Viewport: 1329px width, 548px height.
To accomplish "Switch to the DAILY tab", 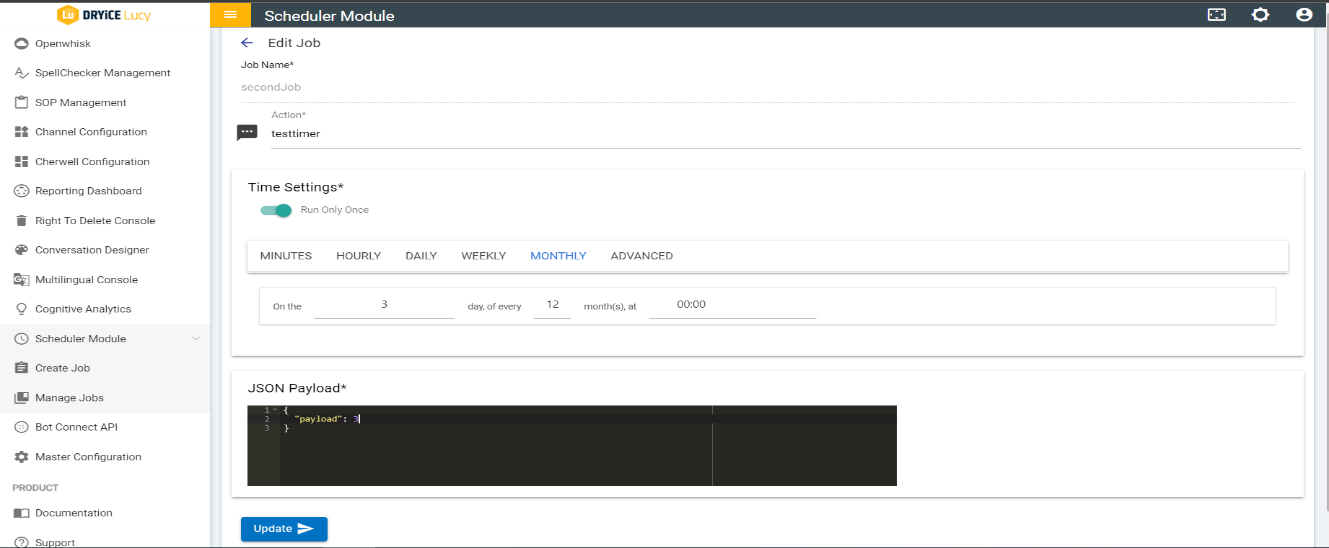I will pyautogui.click(x=421, y=256).
